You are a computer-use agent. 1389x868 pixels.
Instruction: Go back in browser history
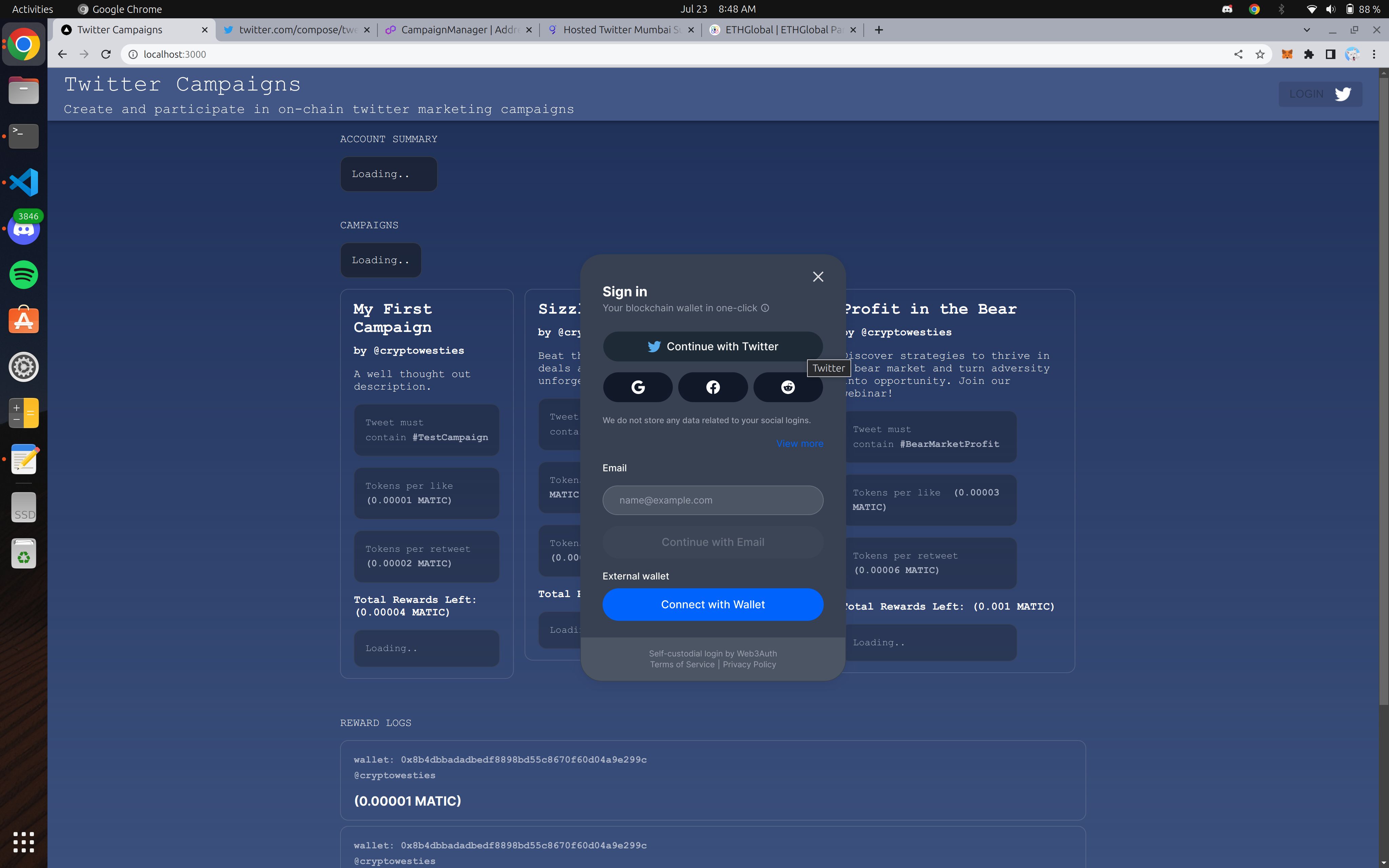coord(62,54)
